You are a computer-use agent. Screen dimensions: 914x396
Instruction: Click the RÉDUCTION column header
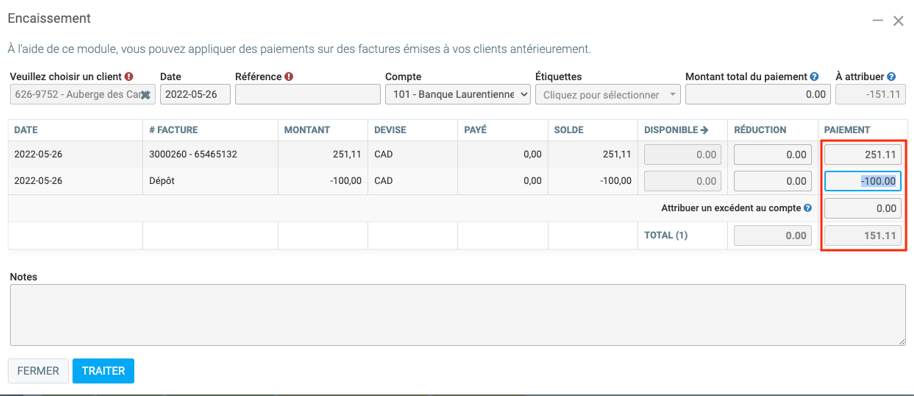pos(760,130)
